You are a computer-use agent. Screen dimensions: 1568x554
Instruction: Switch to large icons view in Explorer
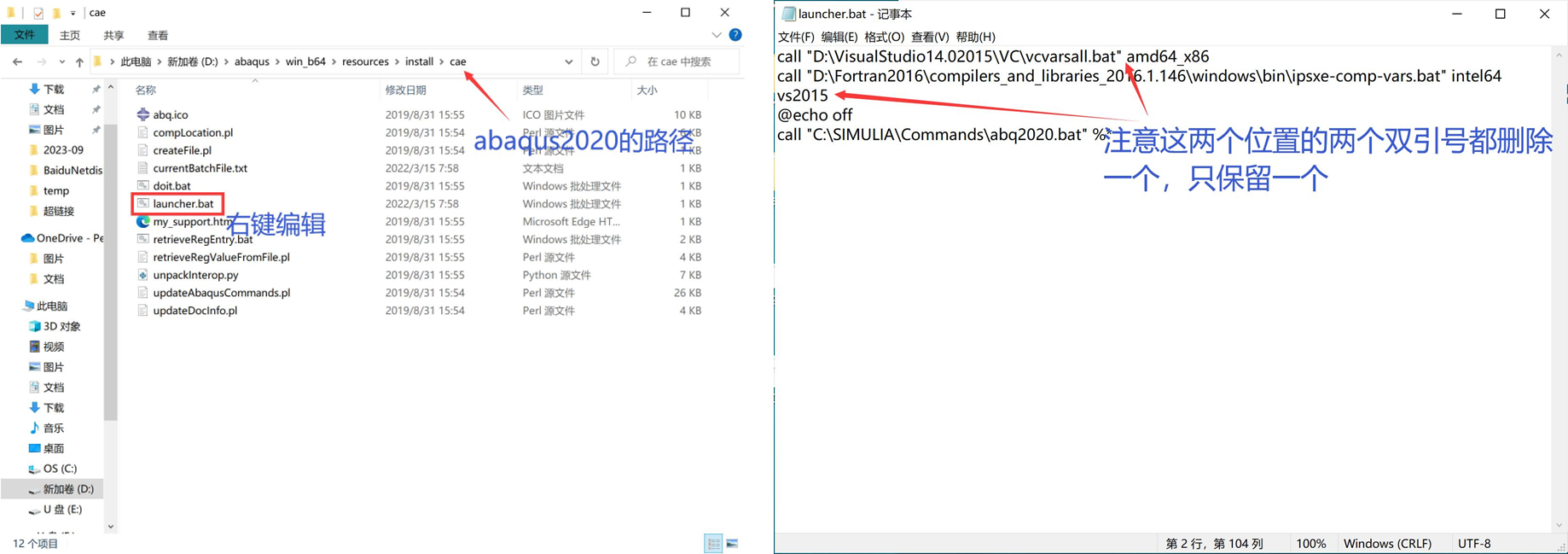tap(732, 543)
